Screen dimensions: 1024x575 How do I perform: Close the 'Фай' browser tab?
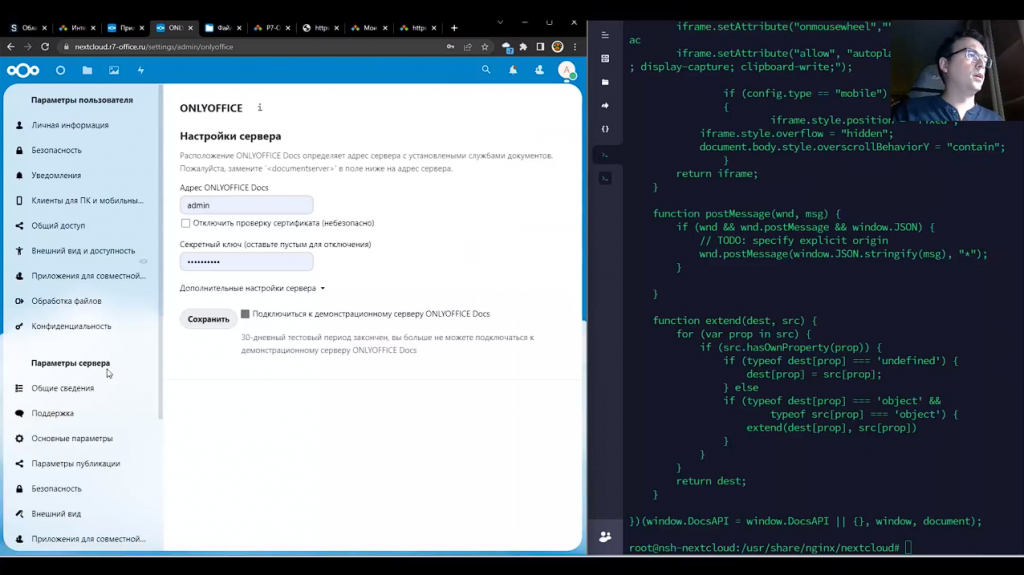pyautogui.click(x=239, y=28)
